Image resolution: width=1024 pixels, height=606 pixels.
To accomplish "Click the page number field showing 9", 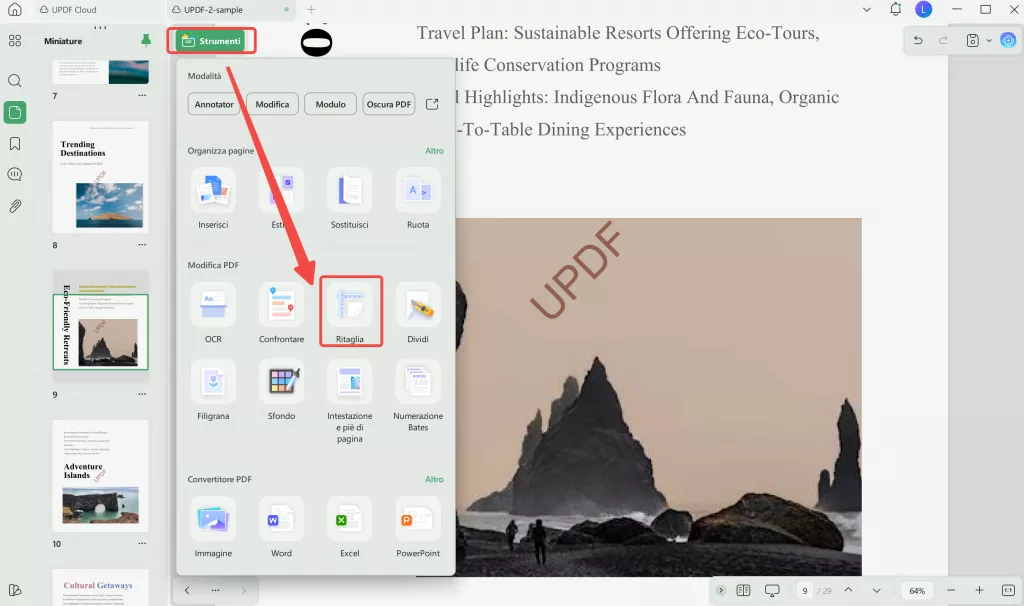I will click(805, 590).
